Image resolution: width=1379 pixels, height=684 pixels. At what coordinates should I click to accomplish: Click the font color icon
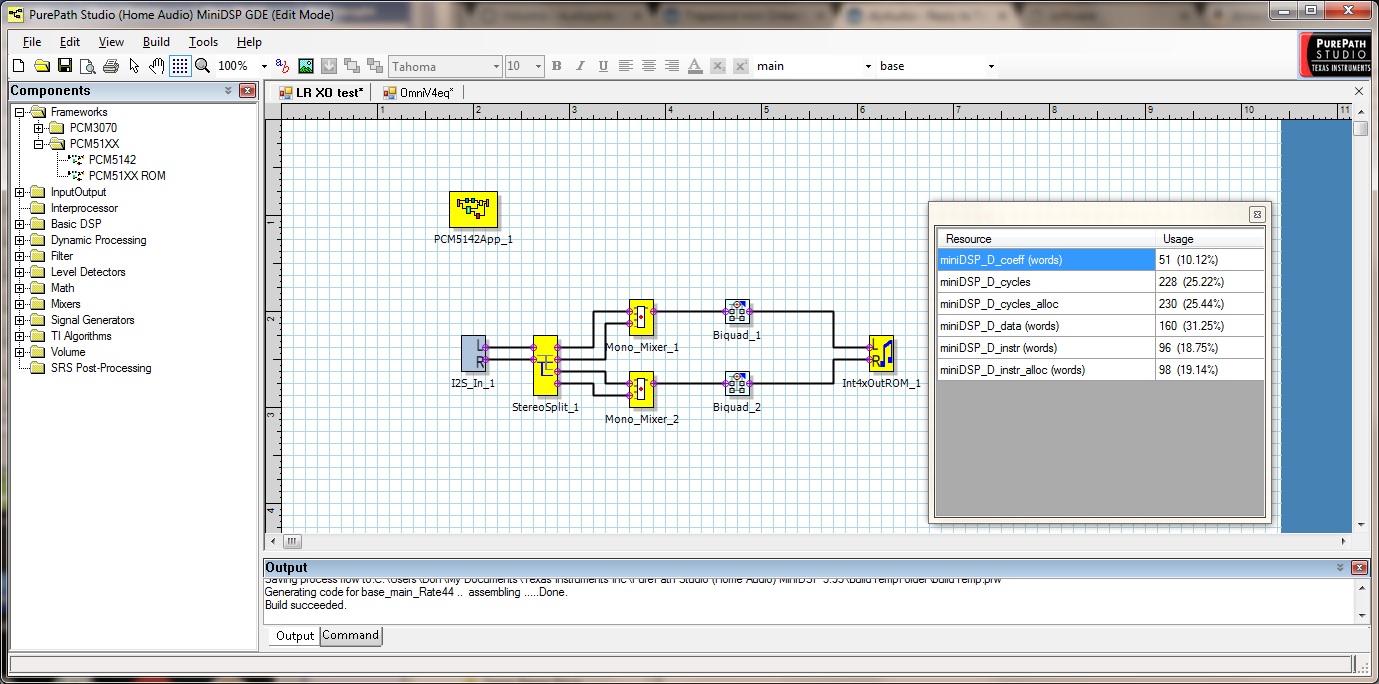pos(695,66)
